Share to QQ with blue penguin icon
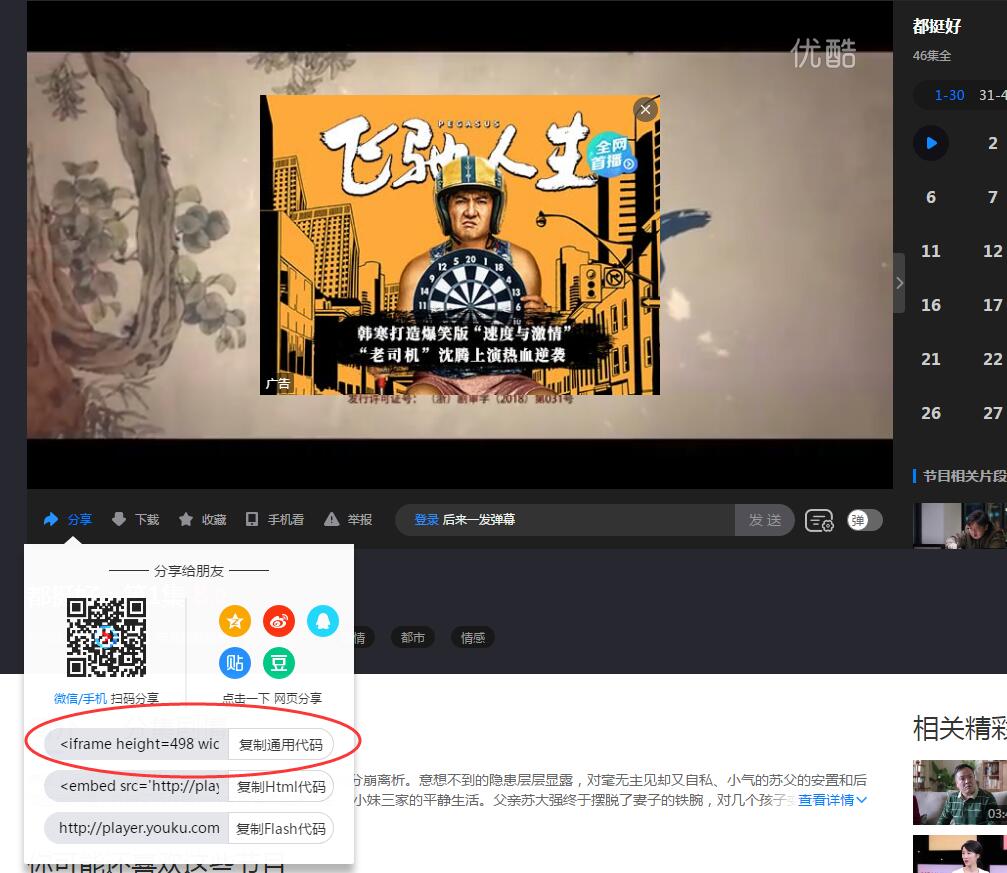This screenshot has height=873, width=1007. [323, 621]
